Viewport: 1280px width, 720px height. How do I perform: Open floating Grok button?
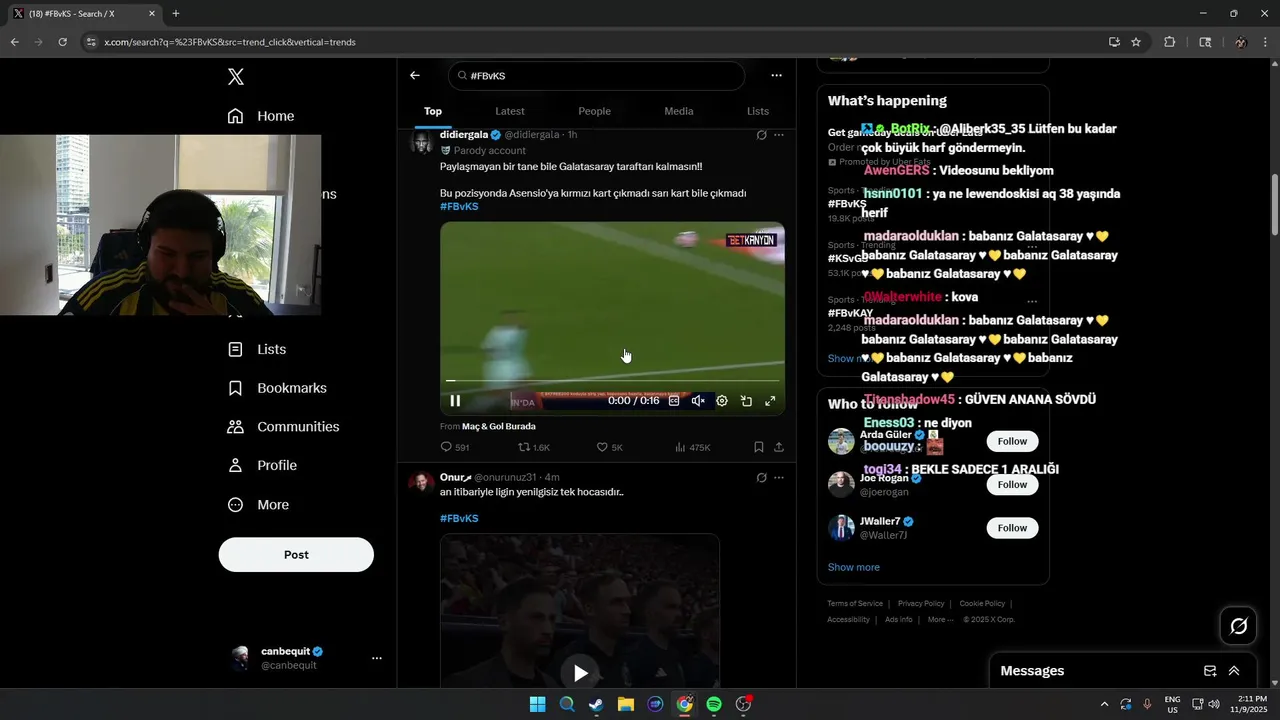click(x=1238, y=626)
